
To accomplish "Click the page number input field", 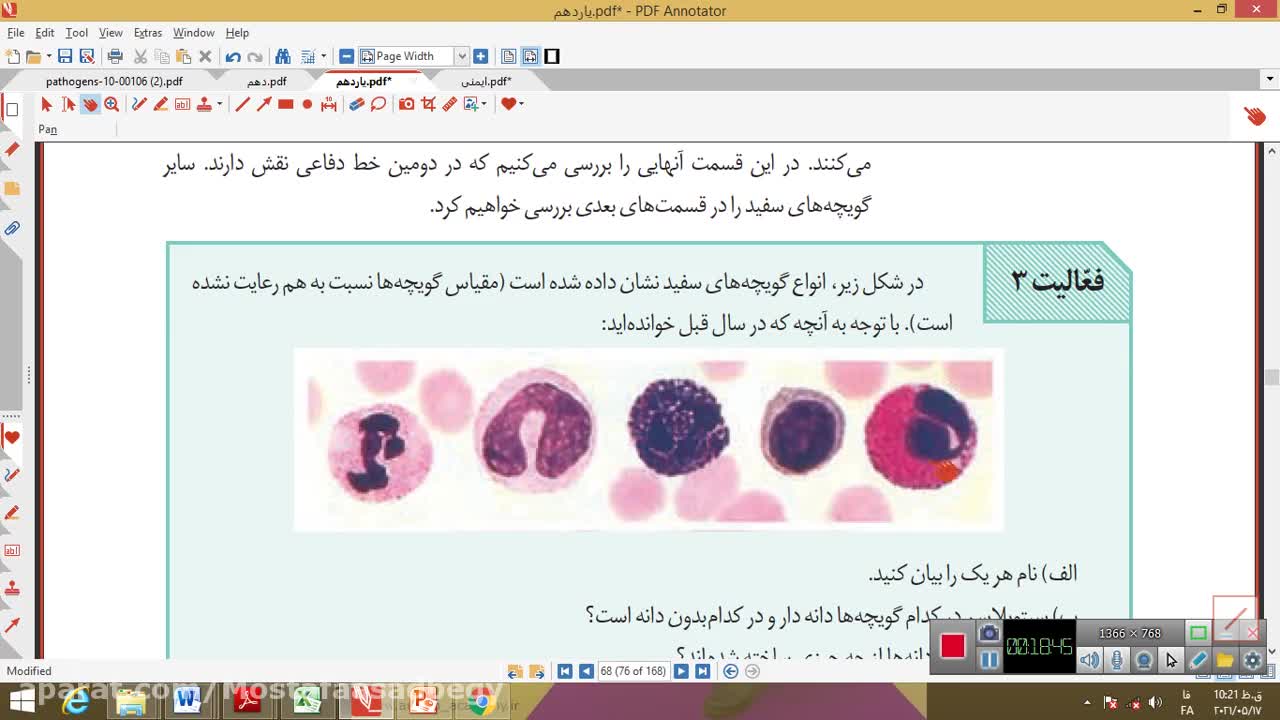I will click(633, 671).
